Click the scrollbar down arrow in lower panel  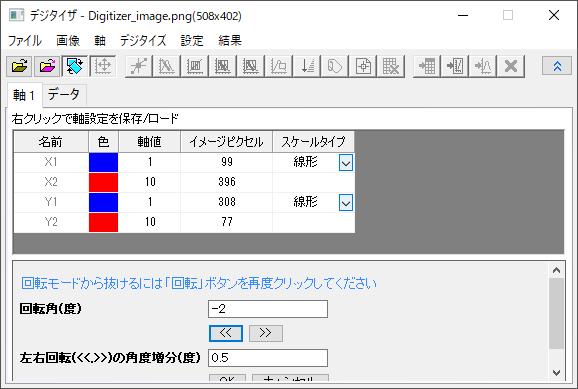tap(556, 373)
